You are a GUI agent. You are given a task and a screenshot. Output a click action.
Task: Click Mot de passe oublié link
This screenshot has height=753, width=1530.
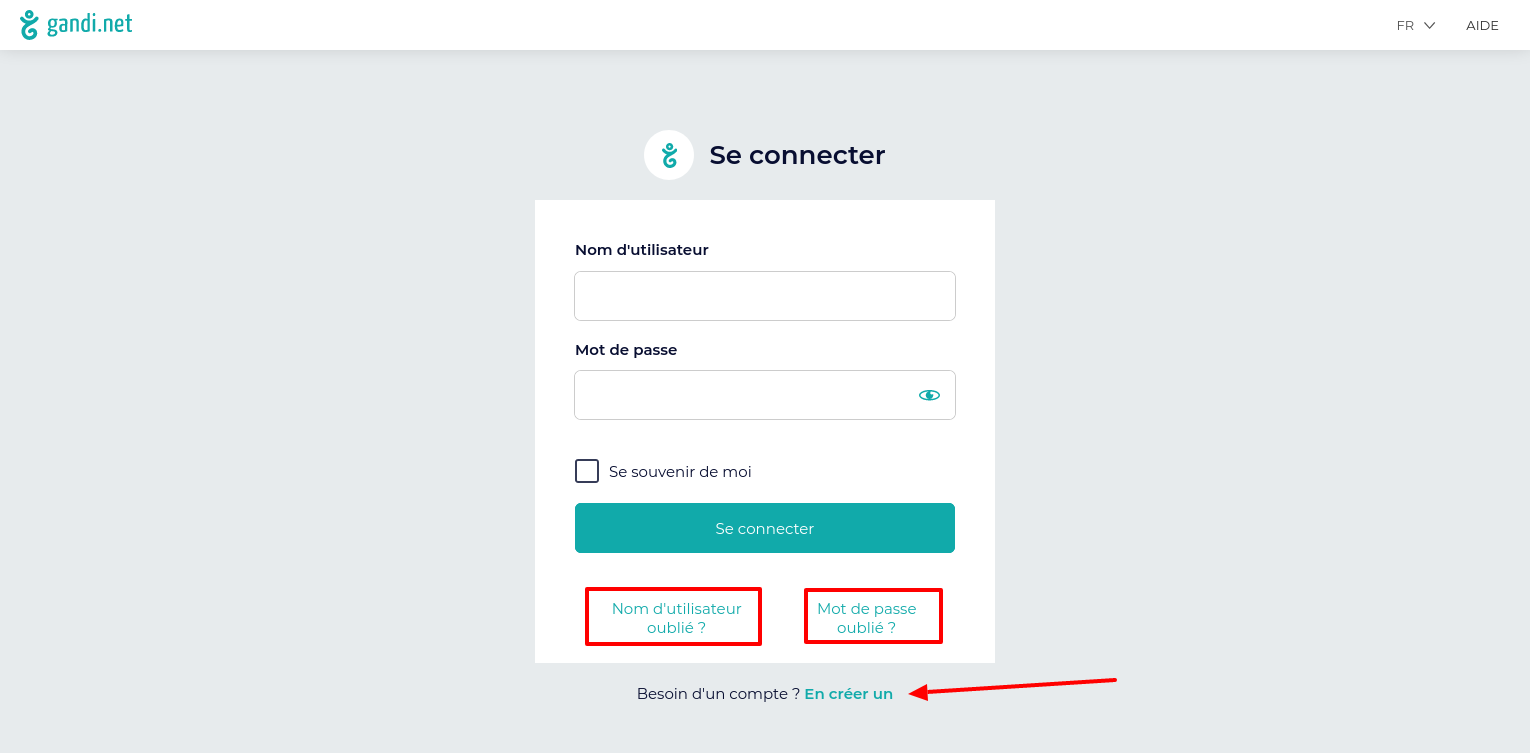[866, 618]
